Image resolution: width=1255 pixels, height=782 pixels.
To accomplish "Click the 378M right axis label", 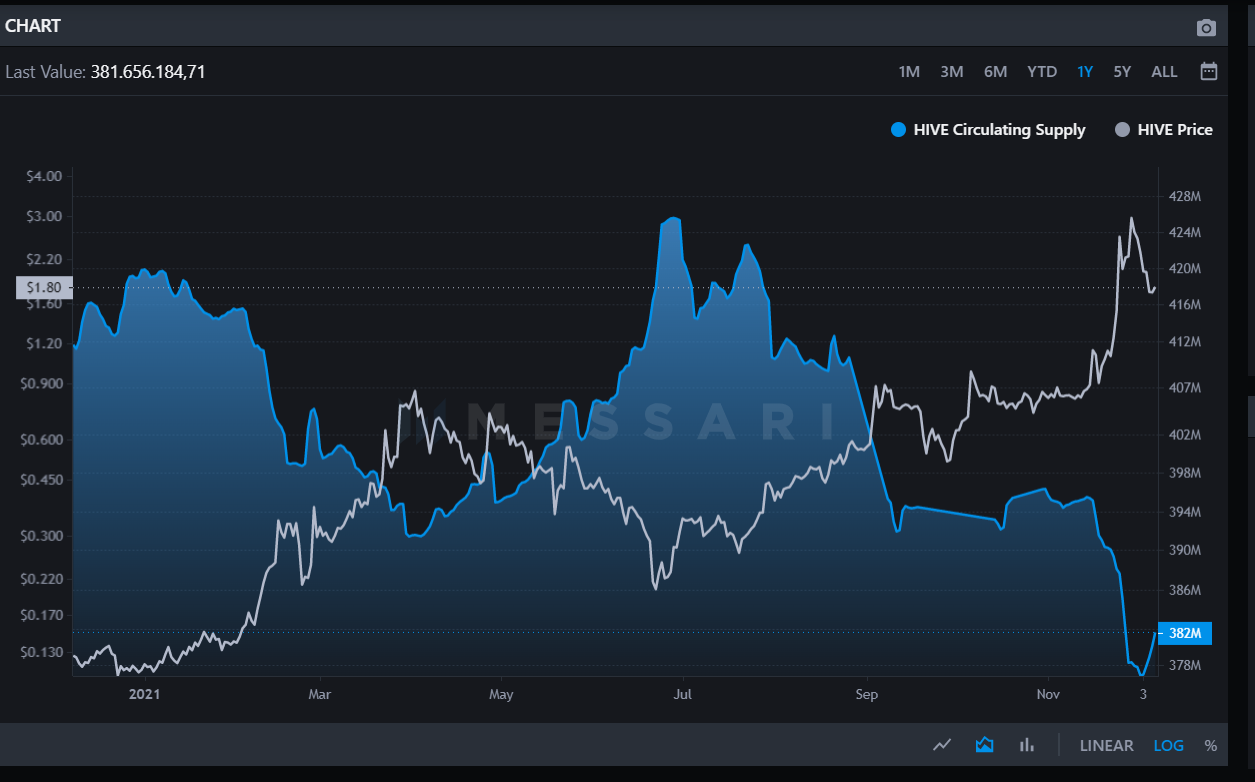I will (1184, 665).
